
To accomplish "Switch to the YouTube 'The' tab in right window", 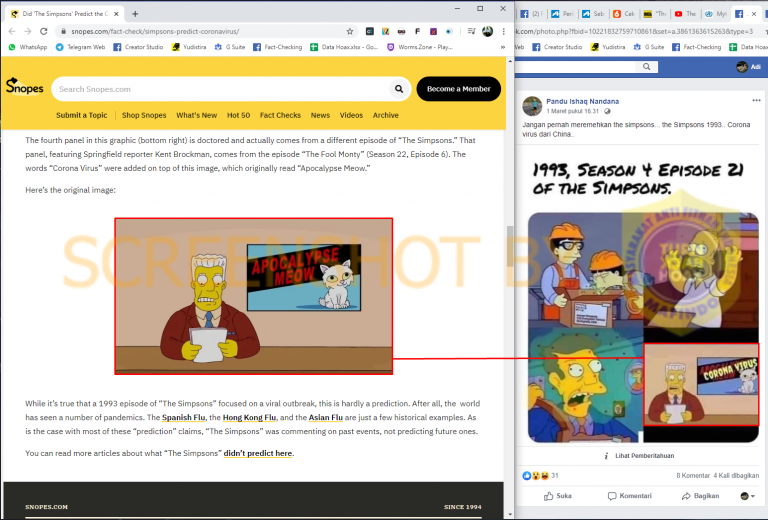I will pos(685,14).
